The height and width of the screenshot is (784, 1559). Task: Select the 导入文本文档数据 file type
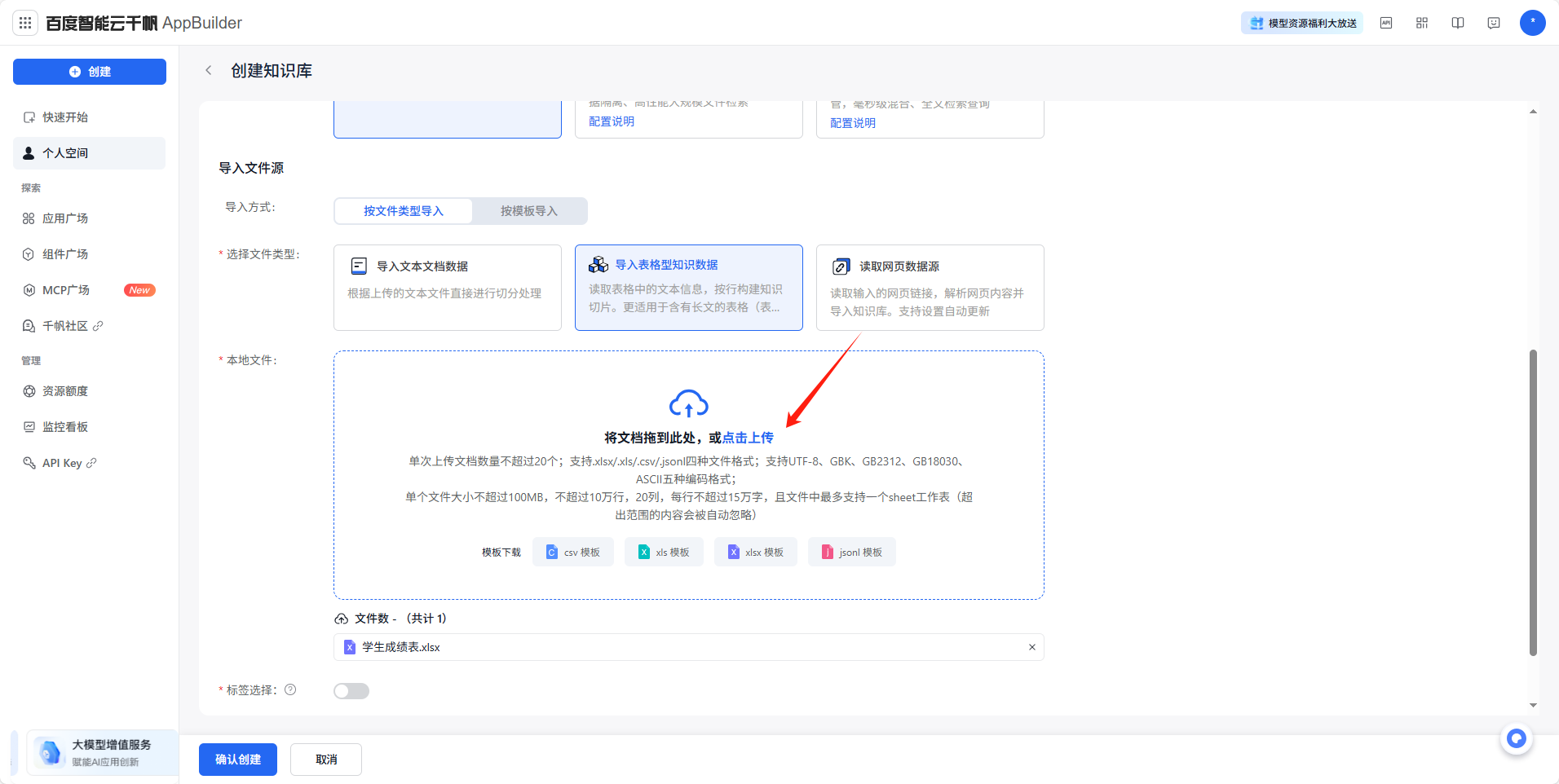[x=447, y=287]
